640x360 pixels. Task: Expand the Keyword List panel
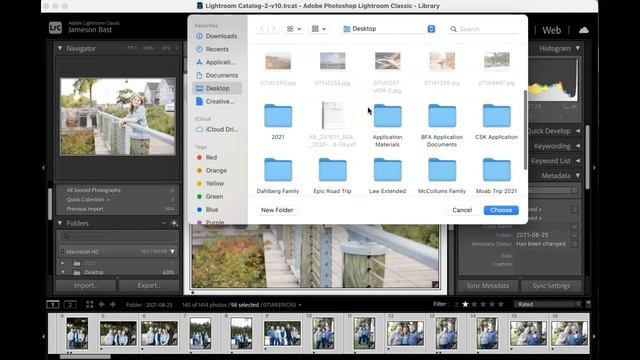[x=578, y=161]
